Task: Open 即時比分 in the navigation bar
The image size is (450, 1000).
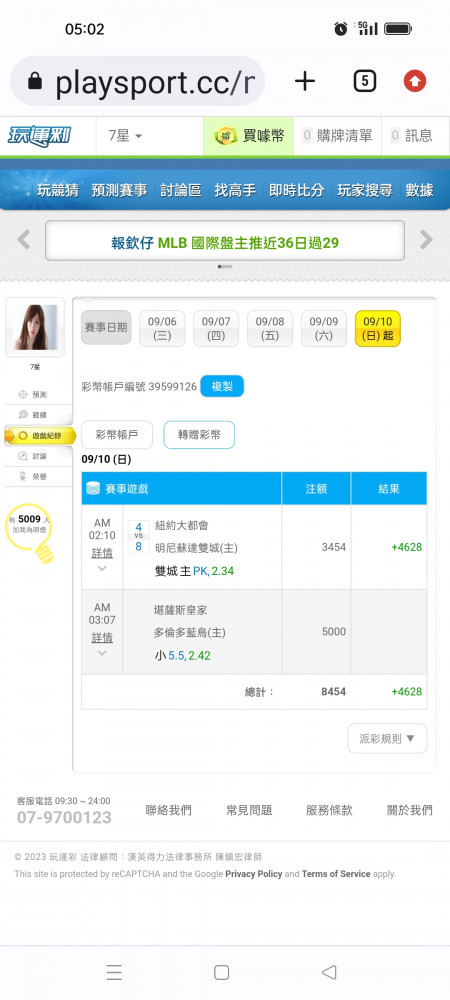Action: pyautogui.click(x=296, y=189)
